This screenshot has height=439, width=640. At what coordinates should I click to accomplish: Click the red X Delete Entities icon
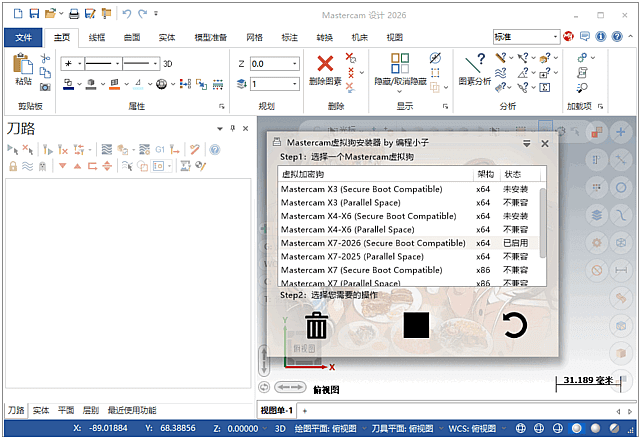click(x=325, y=63)
